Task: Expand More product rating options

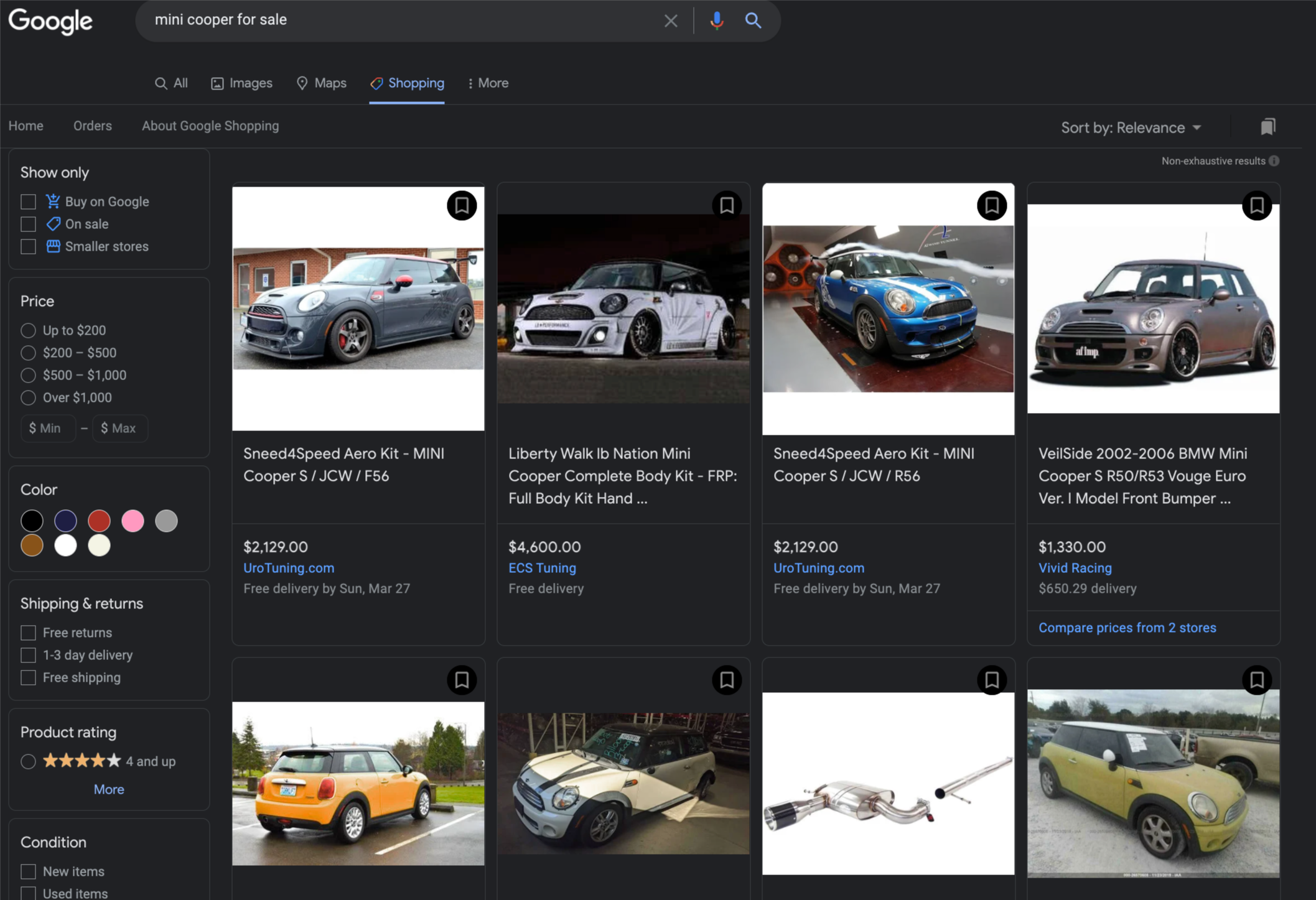Action: coord(109,789)
